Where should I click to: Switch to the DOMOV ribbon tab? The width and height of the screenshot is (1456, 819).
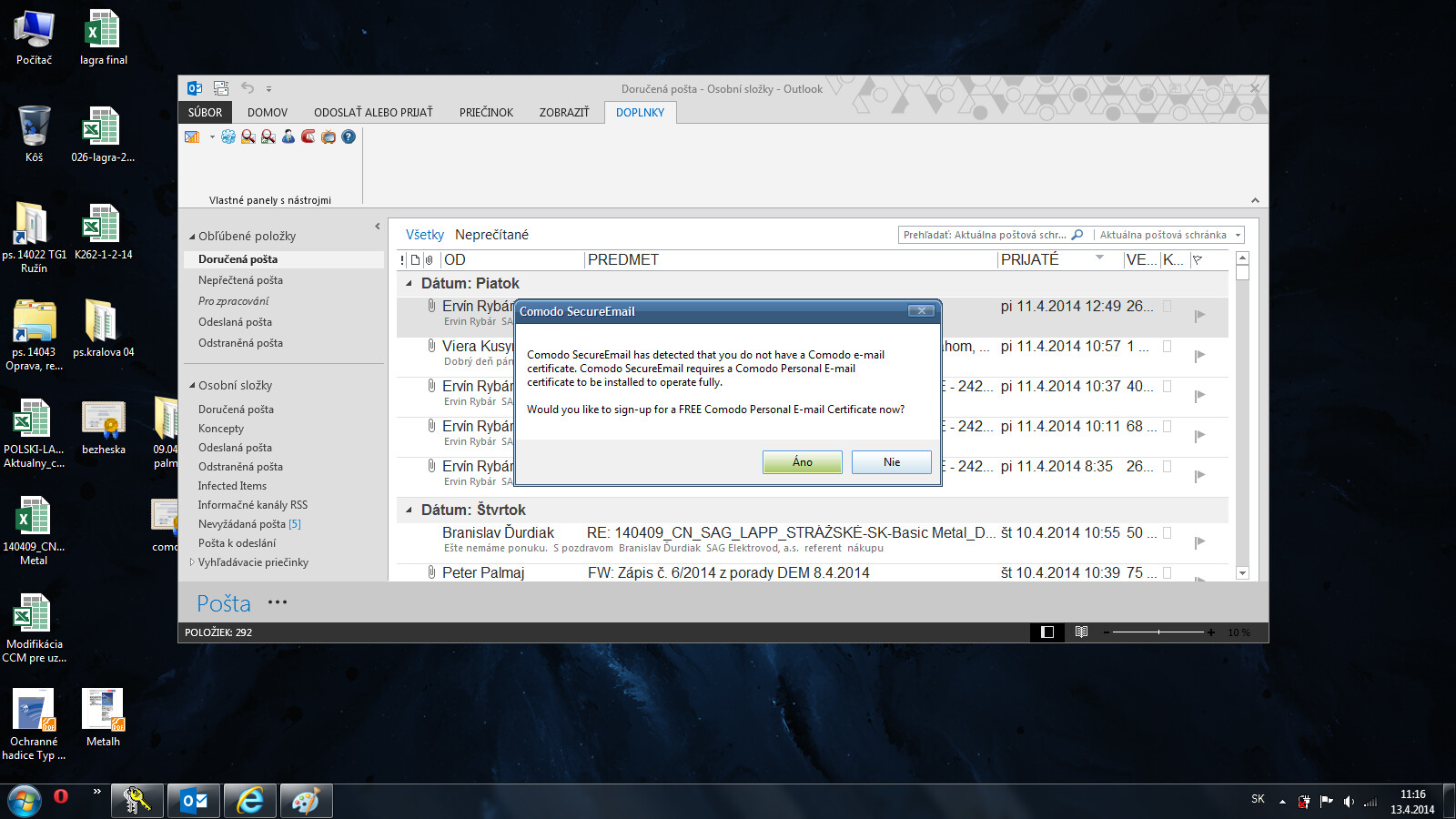(x=268, y=113)
